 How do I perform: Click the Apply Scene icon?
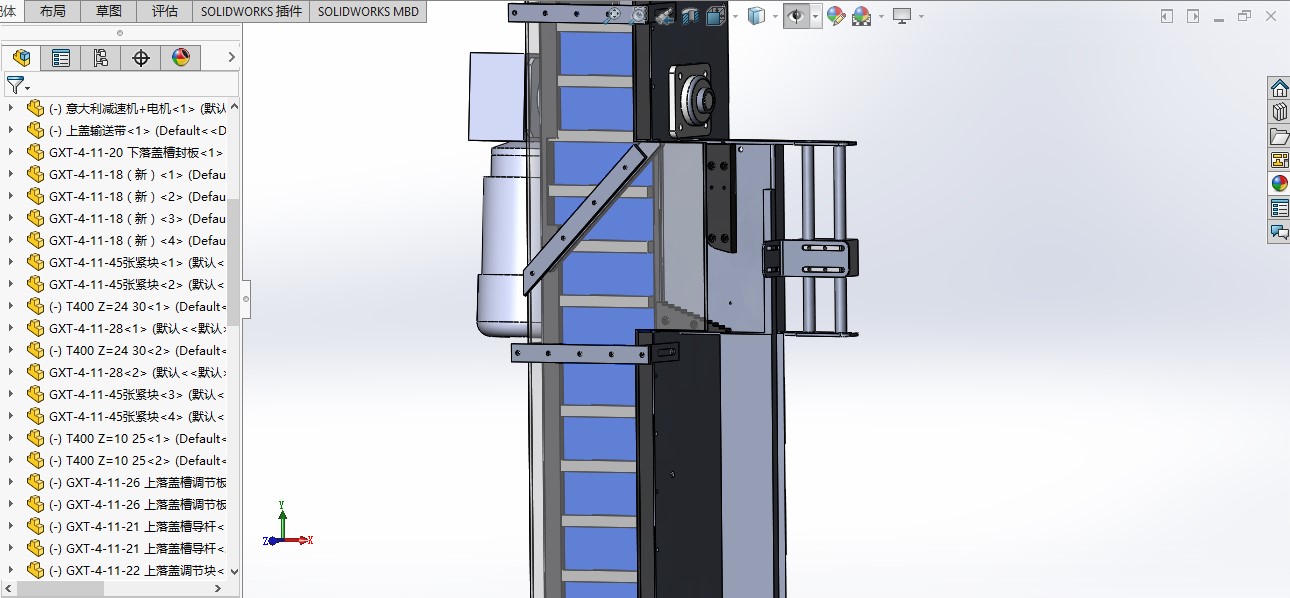click(x=861, y=16)
